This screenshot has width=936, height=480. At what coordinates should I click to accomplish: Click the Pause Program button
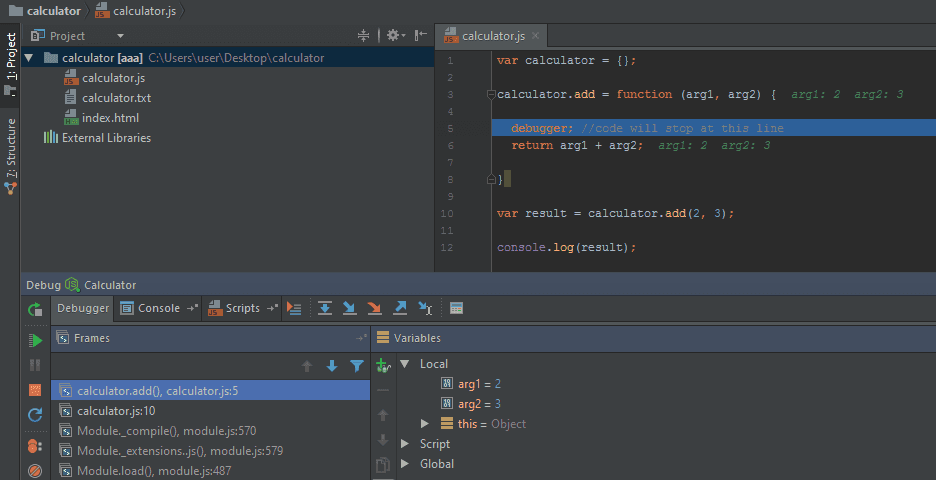point(35,365)
